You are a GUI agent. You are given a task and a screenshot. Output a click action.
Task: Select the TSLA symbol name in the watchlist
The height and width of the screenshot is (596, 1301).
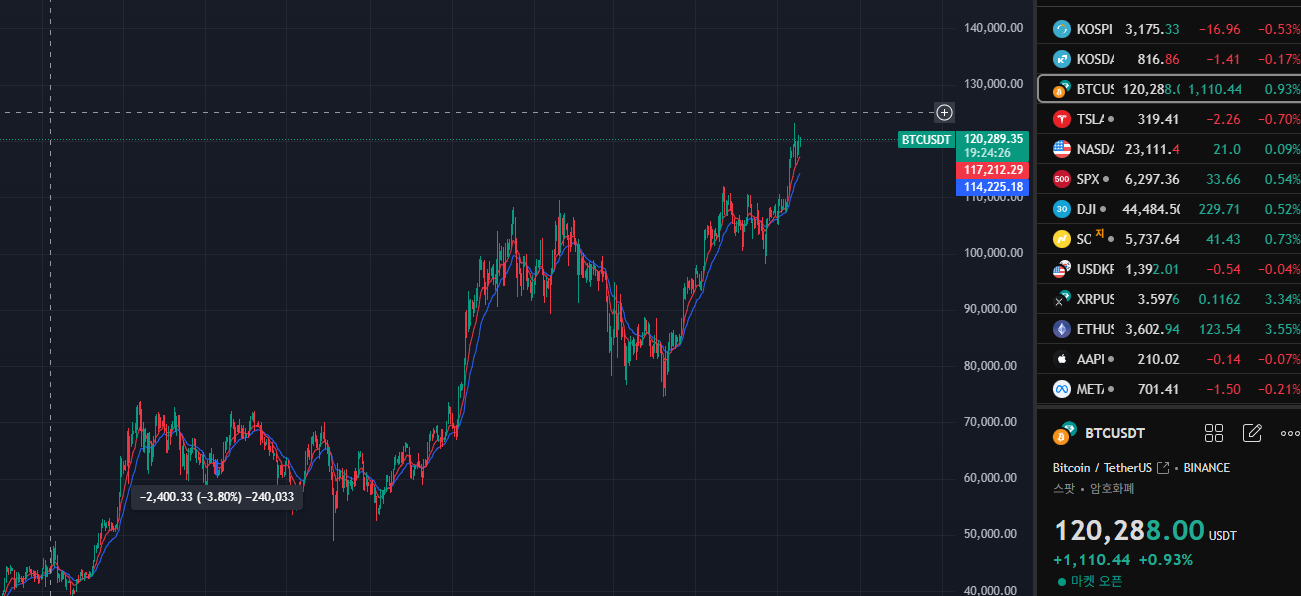coord(1090,119)
